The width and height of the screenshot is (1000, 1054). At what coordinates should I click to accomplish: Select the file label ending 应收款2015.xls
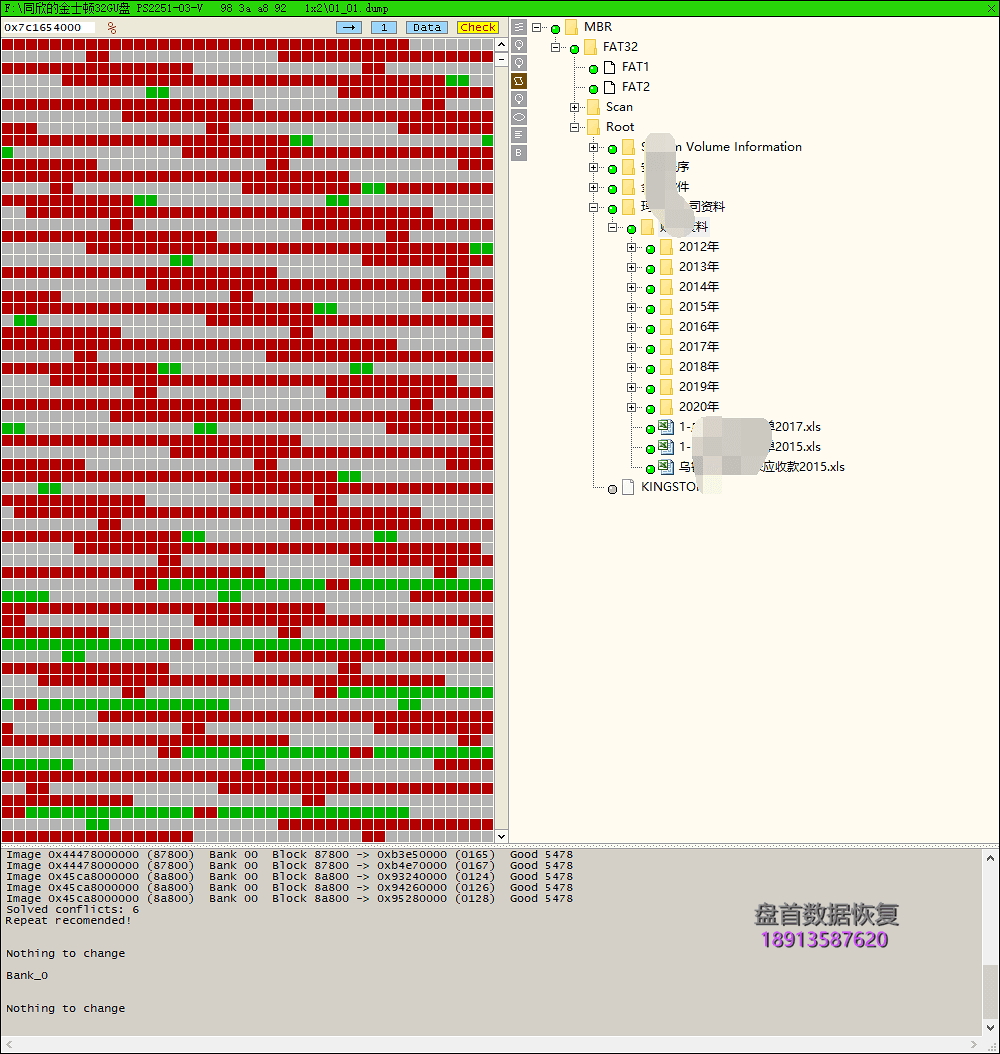point(761,467)
